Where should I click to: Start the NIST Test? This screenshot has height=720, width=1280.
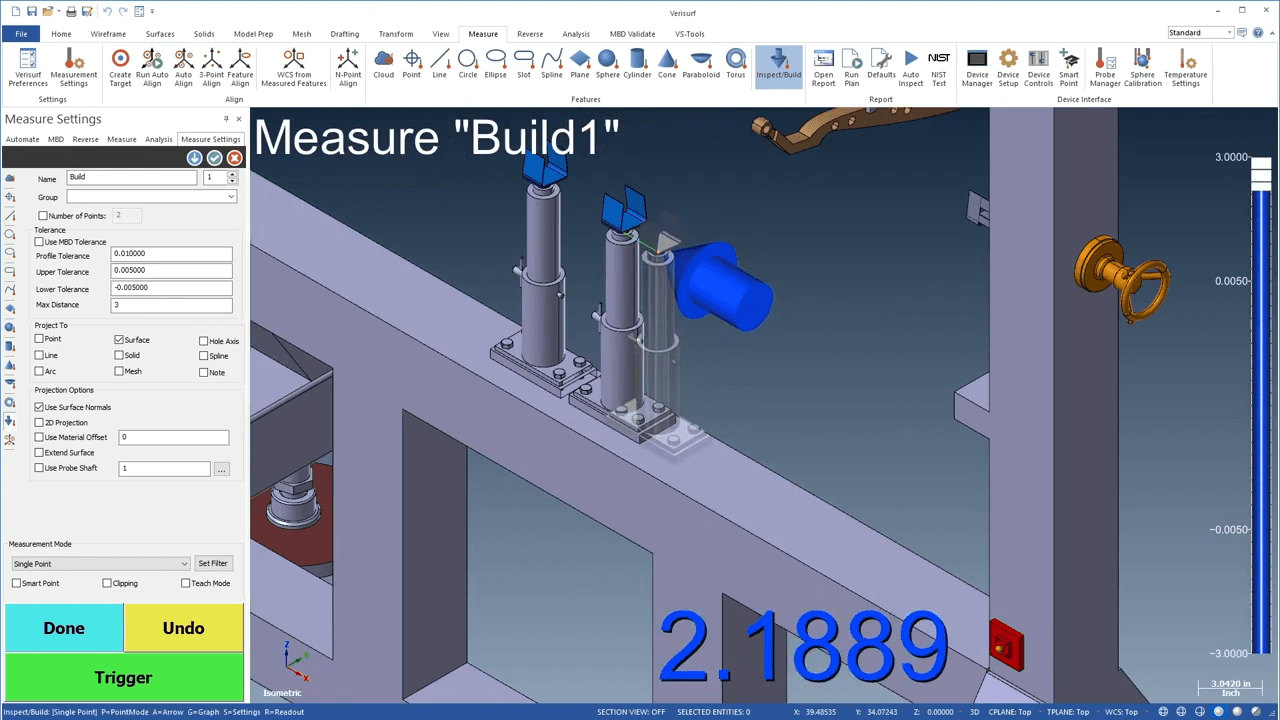pos(939,68)
